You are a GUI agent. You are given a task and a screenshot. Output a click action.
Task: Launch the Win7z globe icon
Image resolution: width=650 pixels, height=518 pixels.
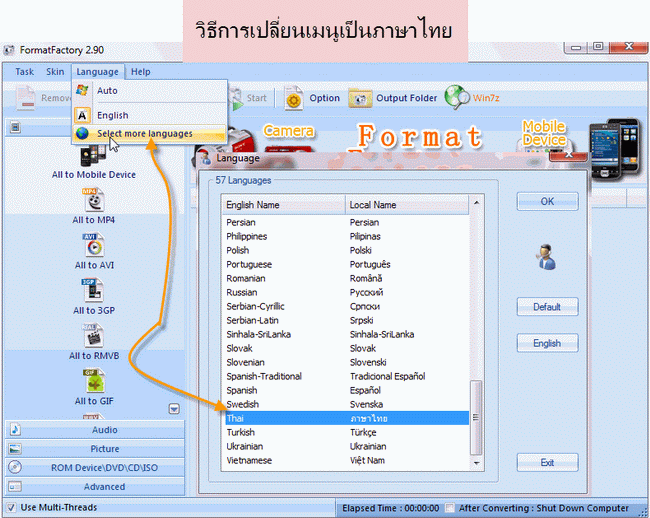[457, 97]
